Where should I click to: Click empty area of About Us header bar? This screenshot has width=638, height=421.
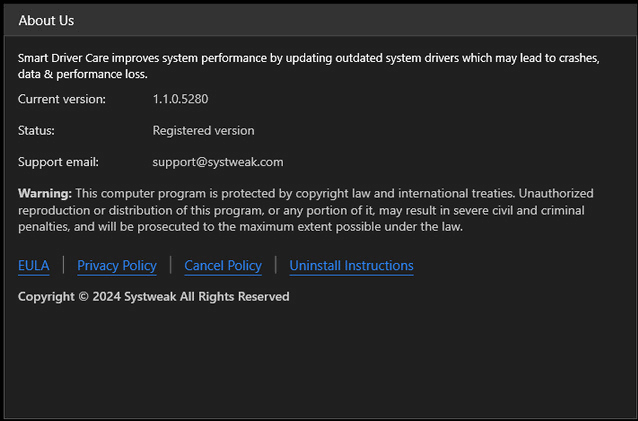pyautogui.click(x=350, y=20)
